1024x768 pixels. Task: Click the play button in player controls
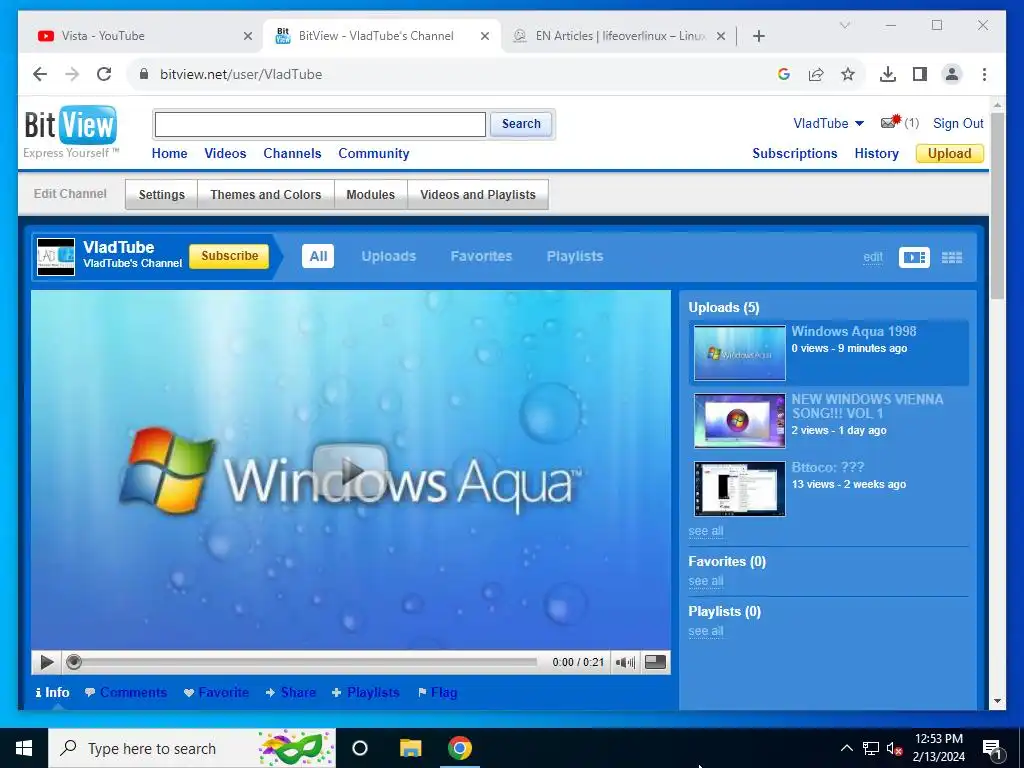pos(46,662)
